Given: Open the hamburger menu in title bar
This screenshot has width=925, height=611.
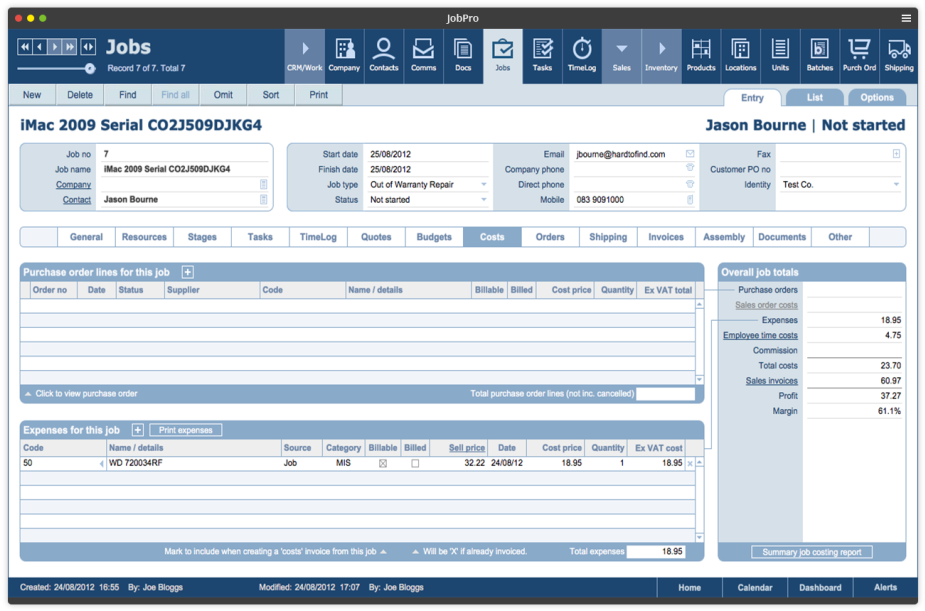Looking at the screenshot, I should point(906,18).
